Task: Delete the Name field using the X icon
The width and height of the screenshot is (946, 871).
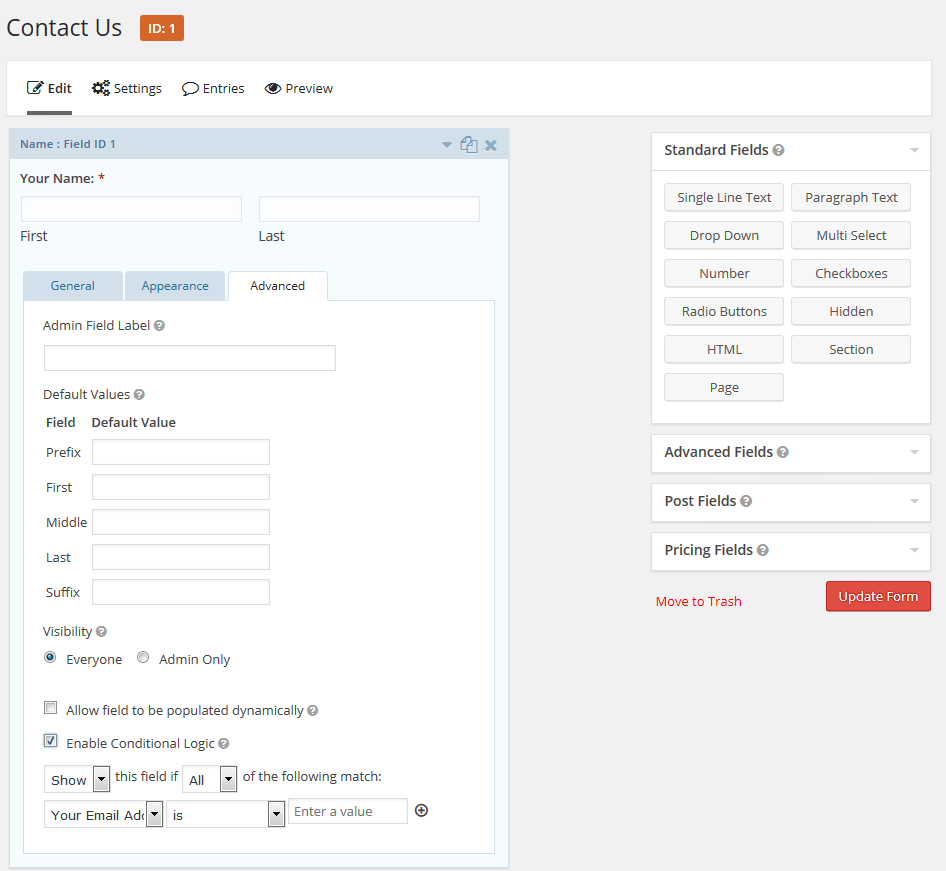Action: click(x=491, y=145)
